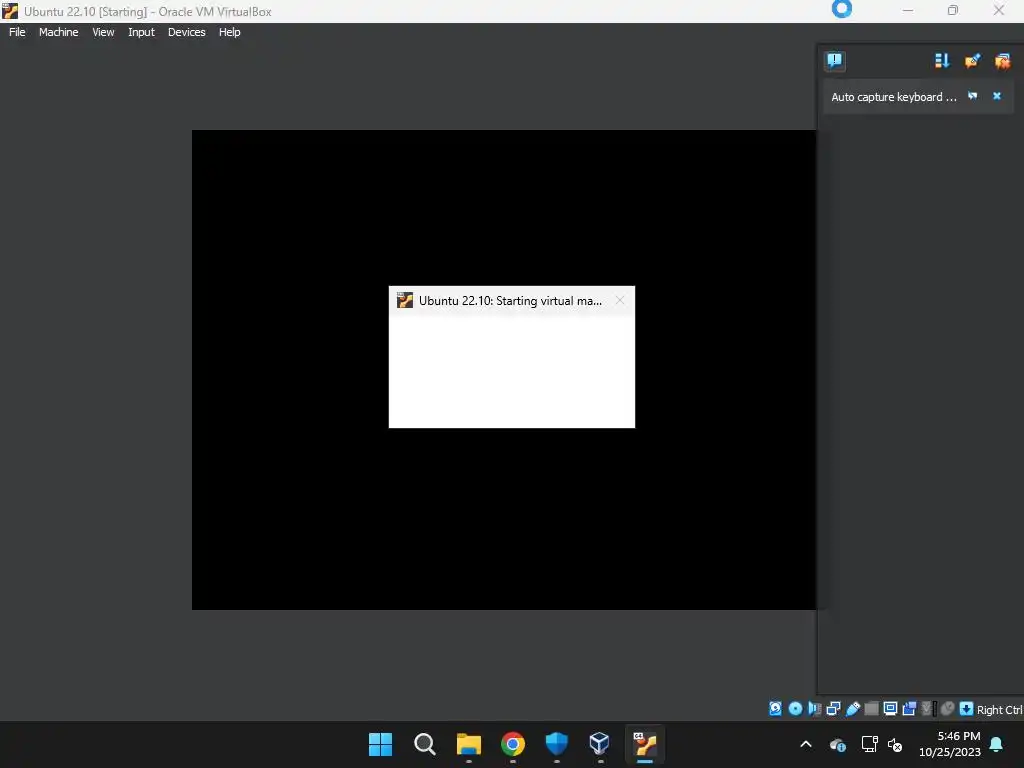
Task: Click the mouse integration indicator
Action: (x=947, y=709)
